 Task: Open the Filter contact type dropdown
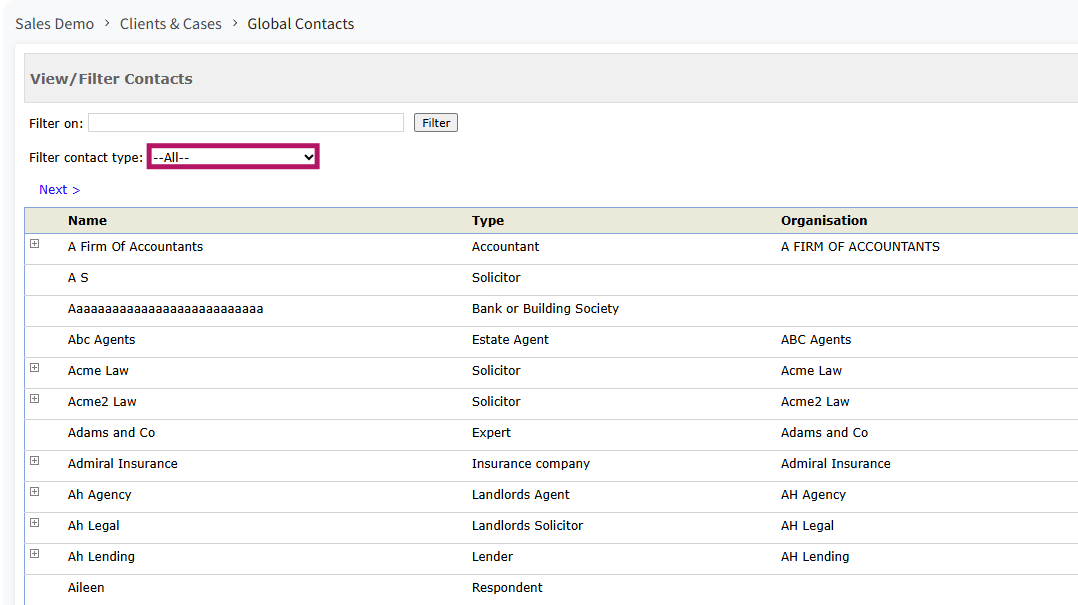[233, 157]
